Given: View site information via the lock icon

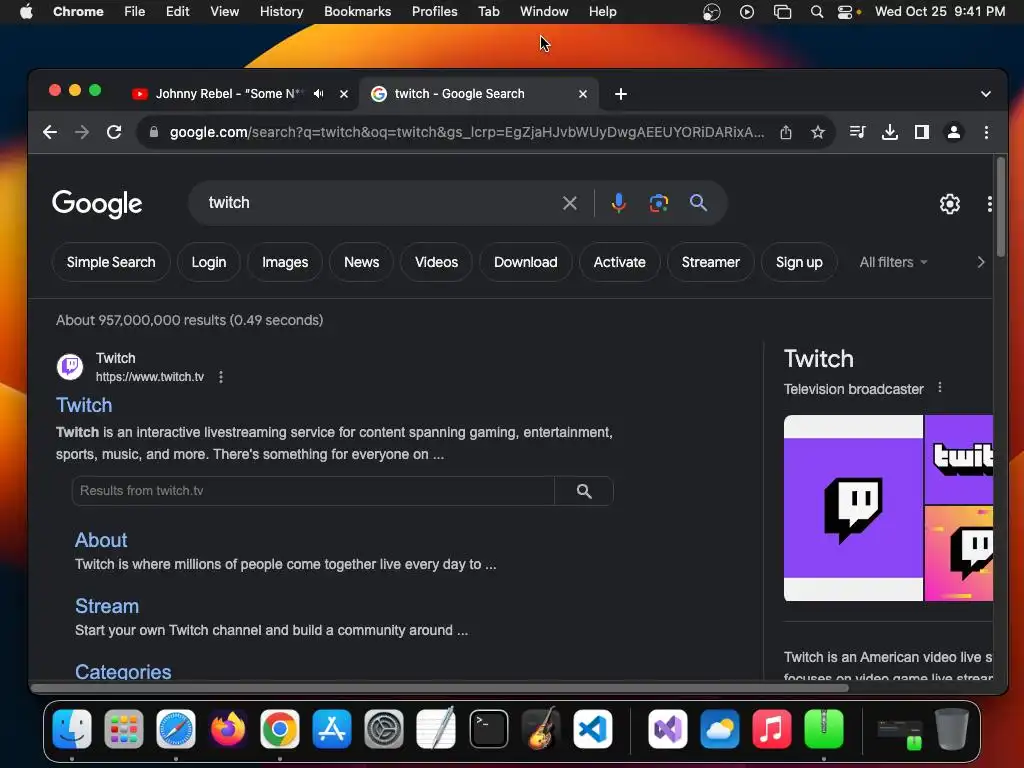Looking at the screenshot, I should tap(153, 132).
